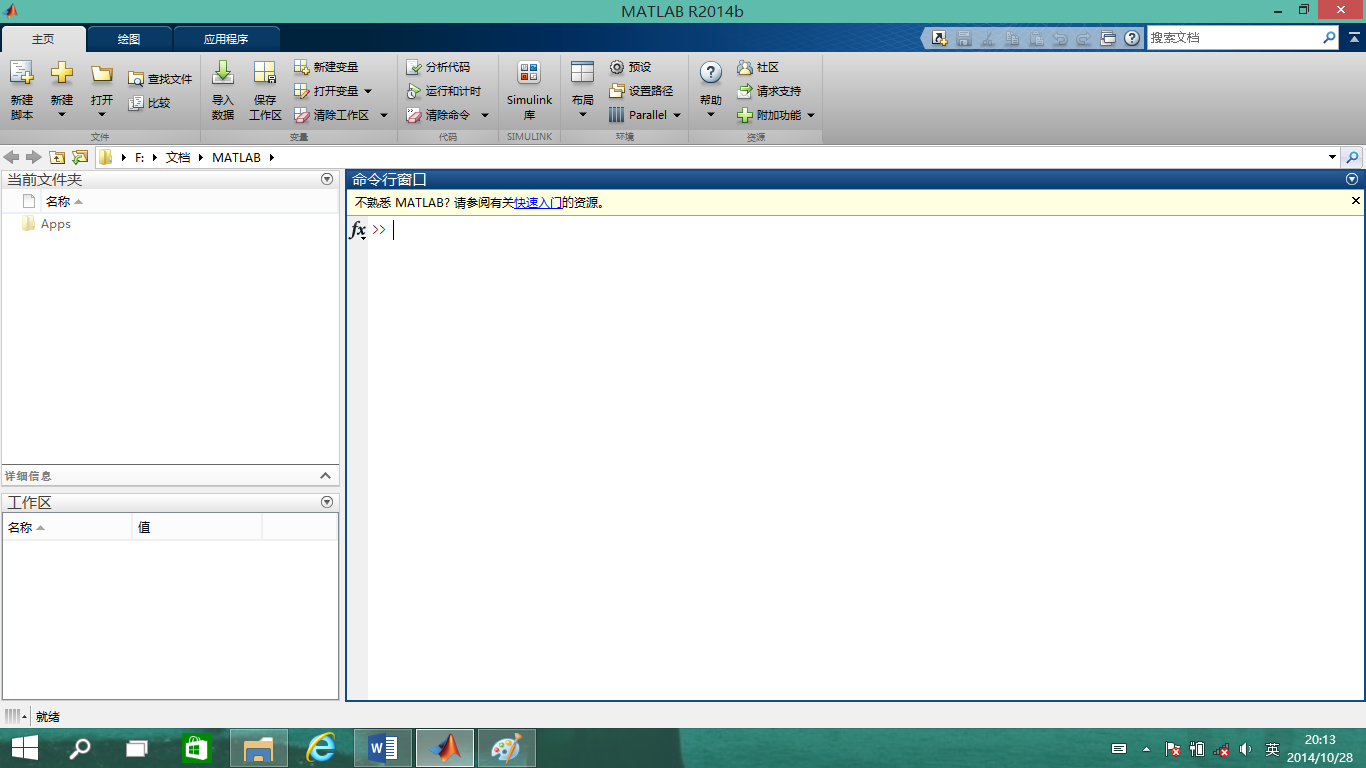The height and width of the screenshot is (768, 1366).
Task: Open 预设 (Preferences) gear icon
Action: pos(617,67)
